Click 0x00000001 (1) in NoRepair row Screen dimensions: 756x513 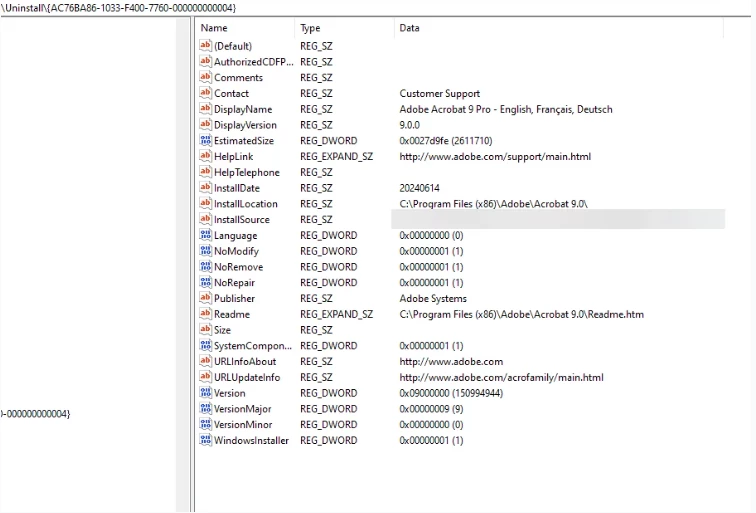pyautogui.click(x=431, y=283)
